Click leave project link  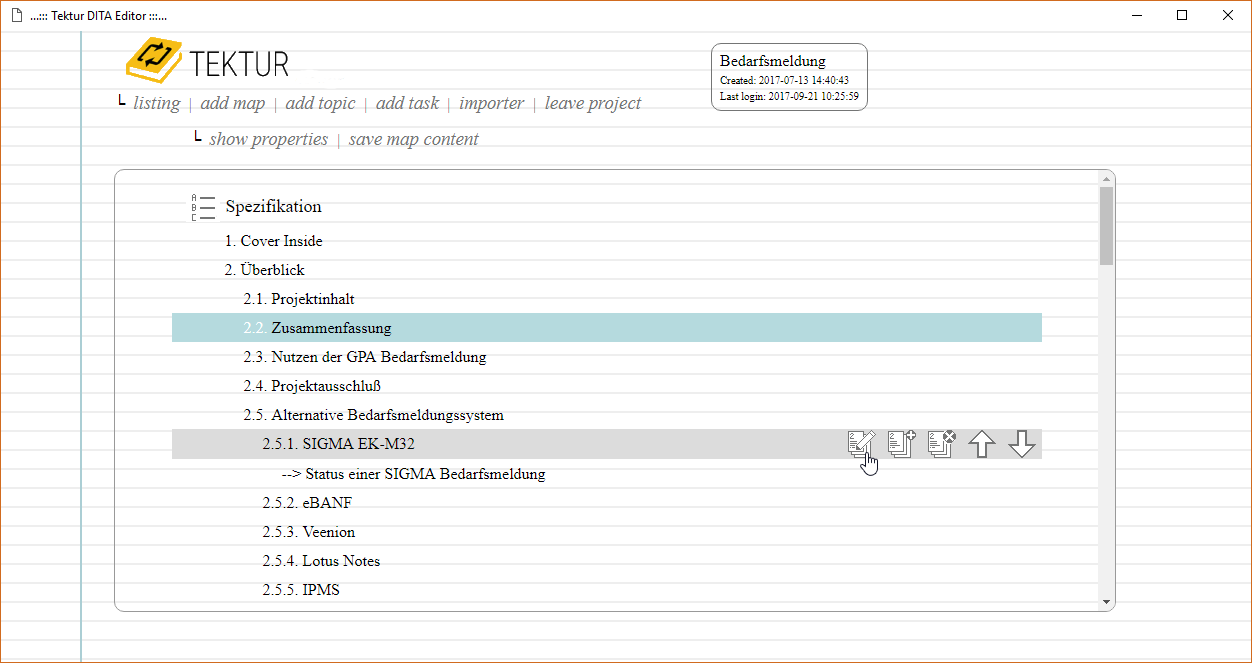(593, 103)
